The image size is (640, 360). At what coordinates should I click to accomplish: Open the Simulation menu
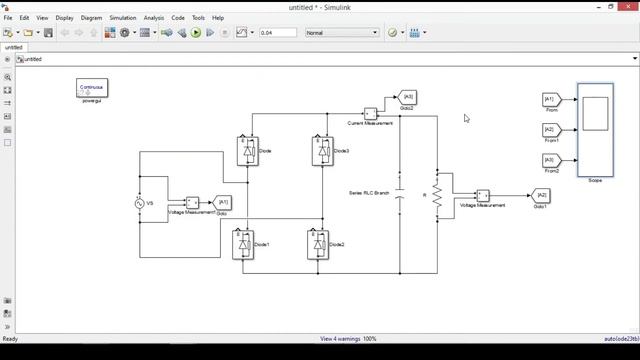point(122,18)
